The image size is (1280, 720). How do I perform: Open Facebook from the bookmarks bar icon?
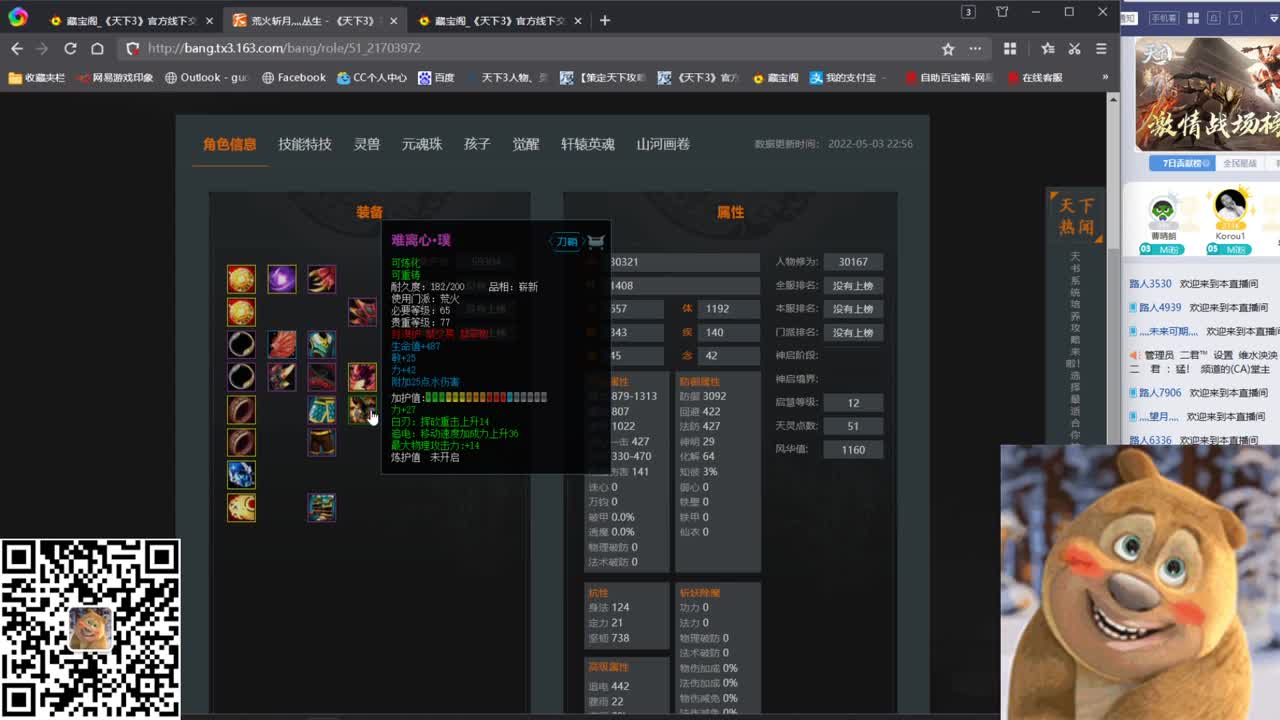pyautogui.click(x=269, y=77)
